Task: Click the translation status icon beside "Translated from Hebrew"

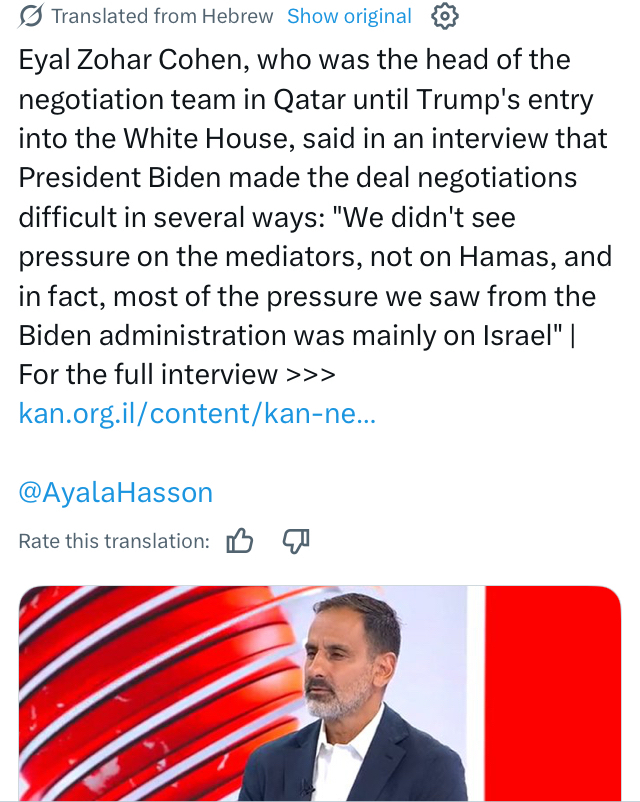Action: click(31, 16)
